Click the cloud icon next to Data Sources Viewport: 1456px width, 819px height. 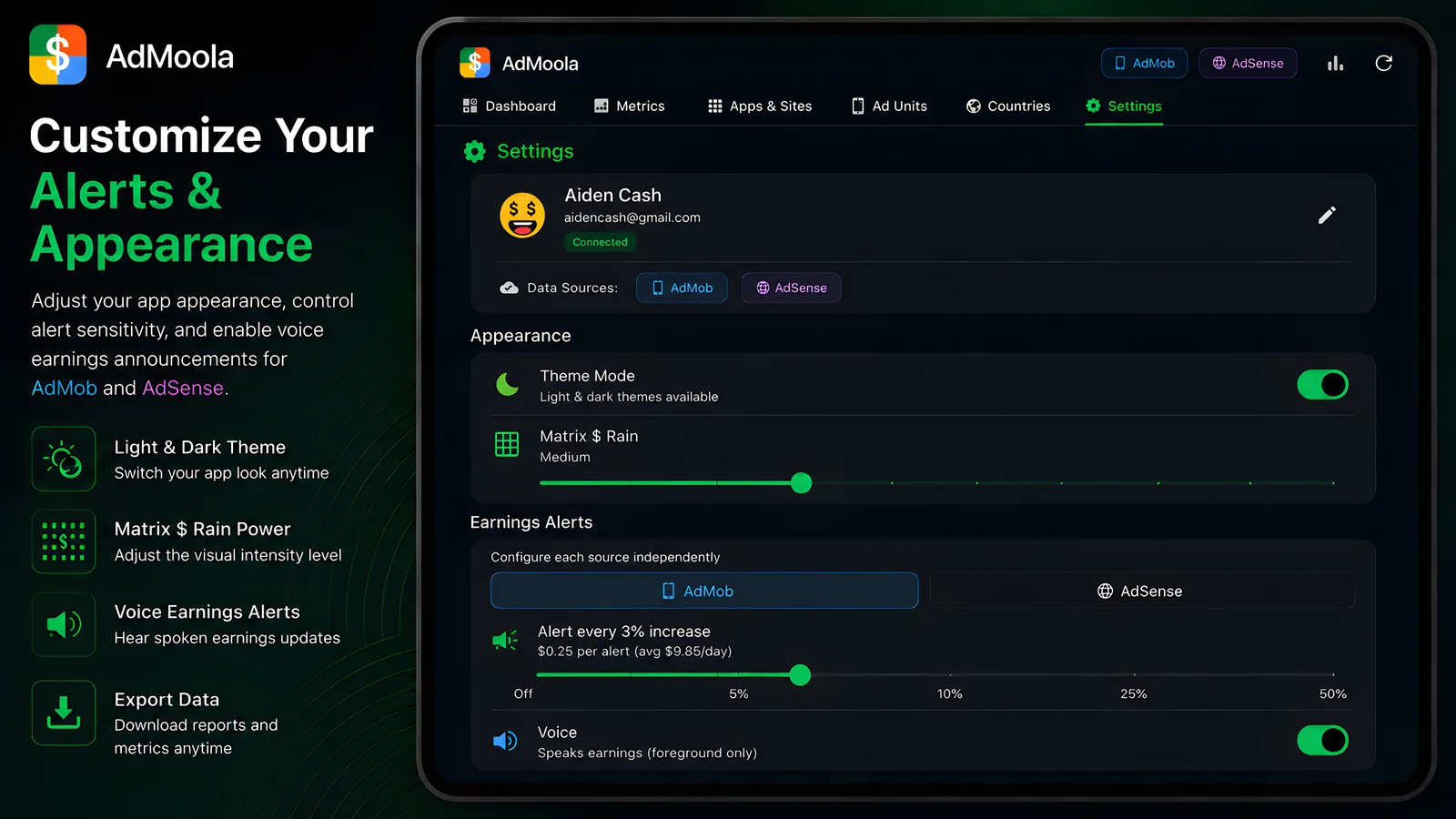(x=509, y=288)
